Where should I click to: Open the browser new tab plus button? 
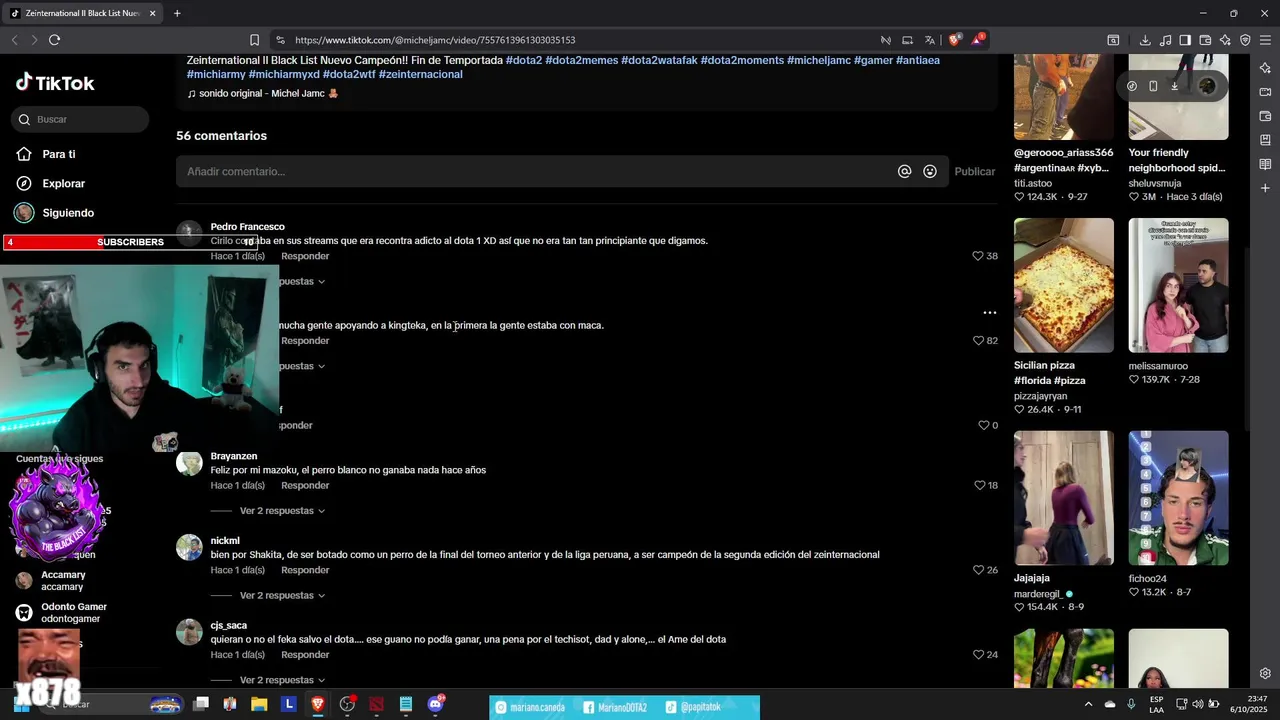[x=177, y=13]
